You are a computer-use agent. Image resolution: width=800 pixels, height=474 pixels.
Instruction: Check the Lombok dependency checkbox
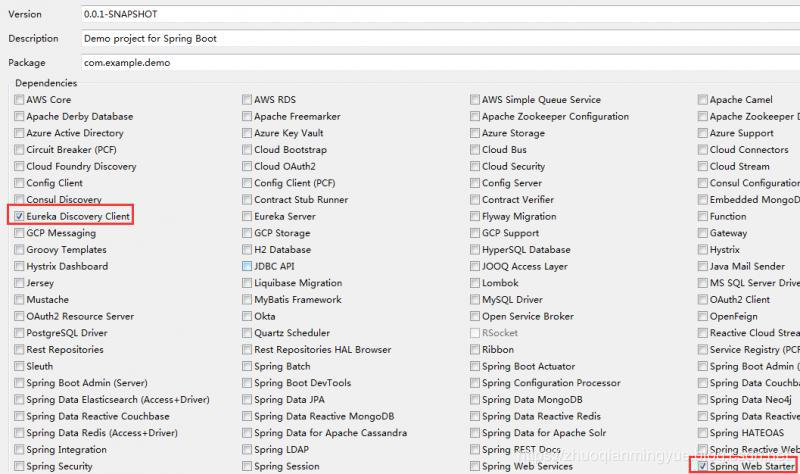[x=475, y=283]
